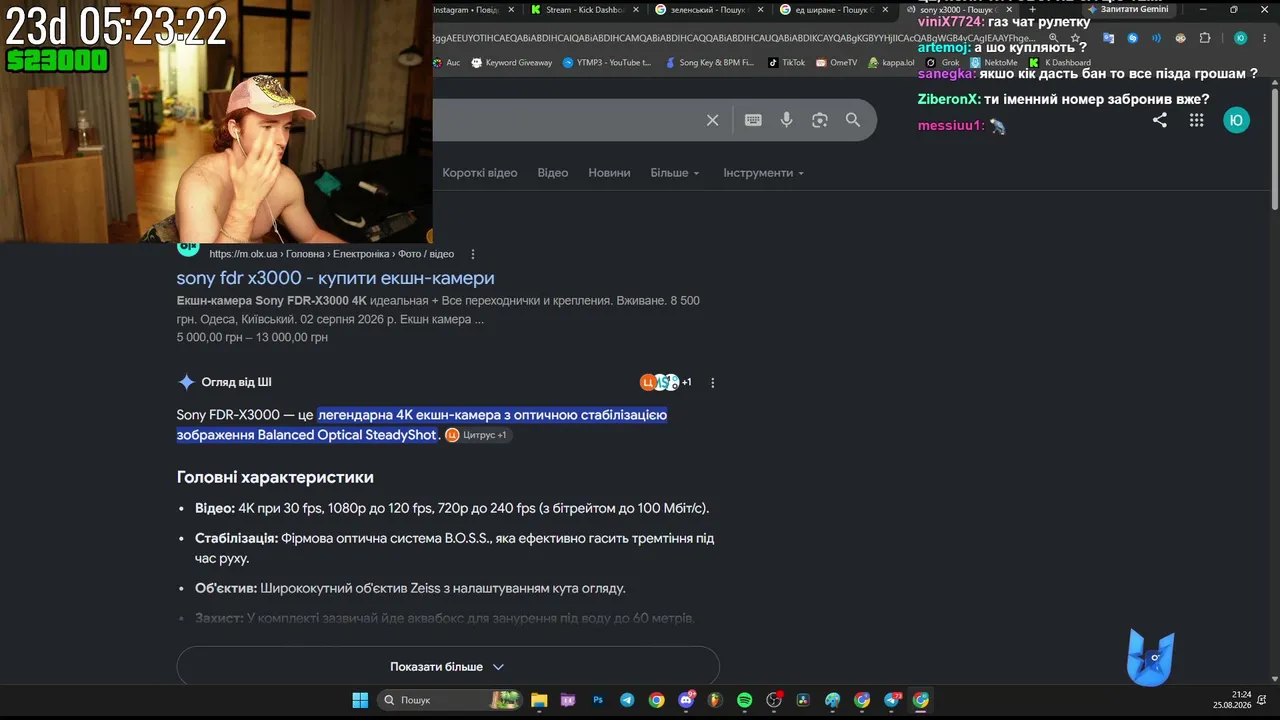Open the Google apps grid
Image resolution: width=1280 pixels, height=720 pixels.
coord(1196,120)
